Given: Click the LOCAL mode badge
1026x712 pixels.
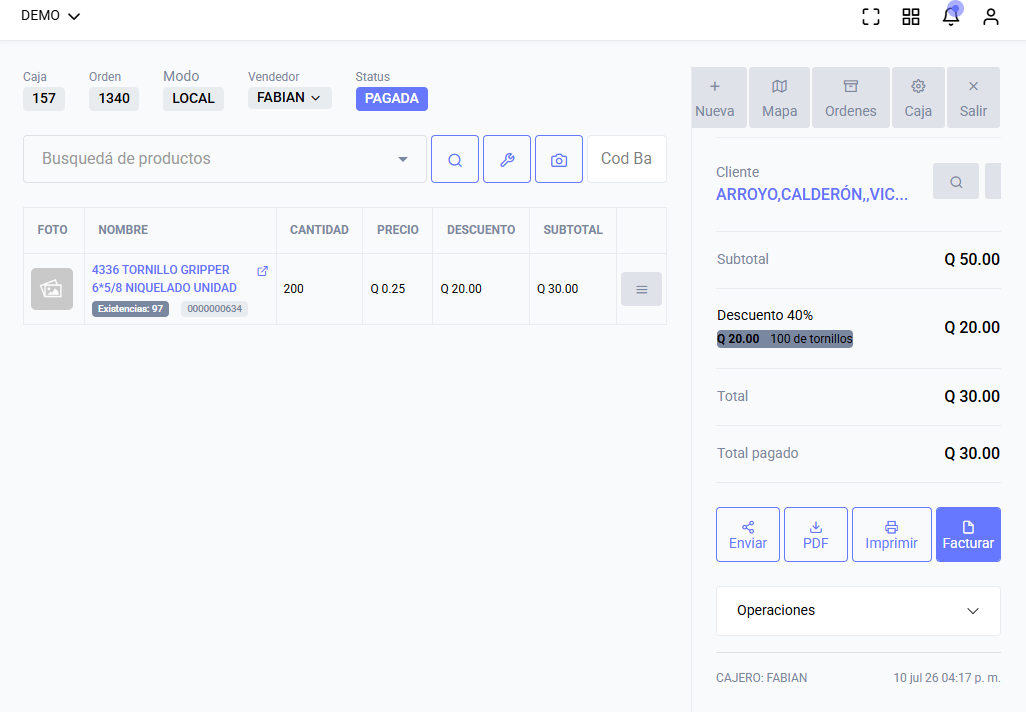Looking at the screenshot, I should (x=193, y=99).
